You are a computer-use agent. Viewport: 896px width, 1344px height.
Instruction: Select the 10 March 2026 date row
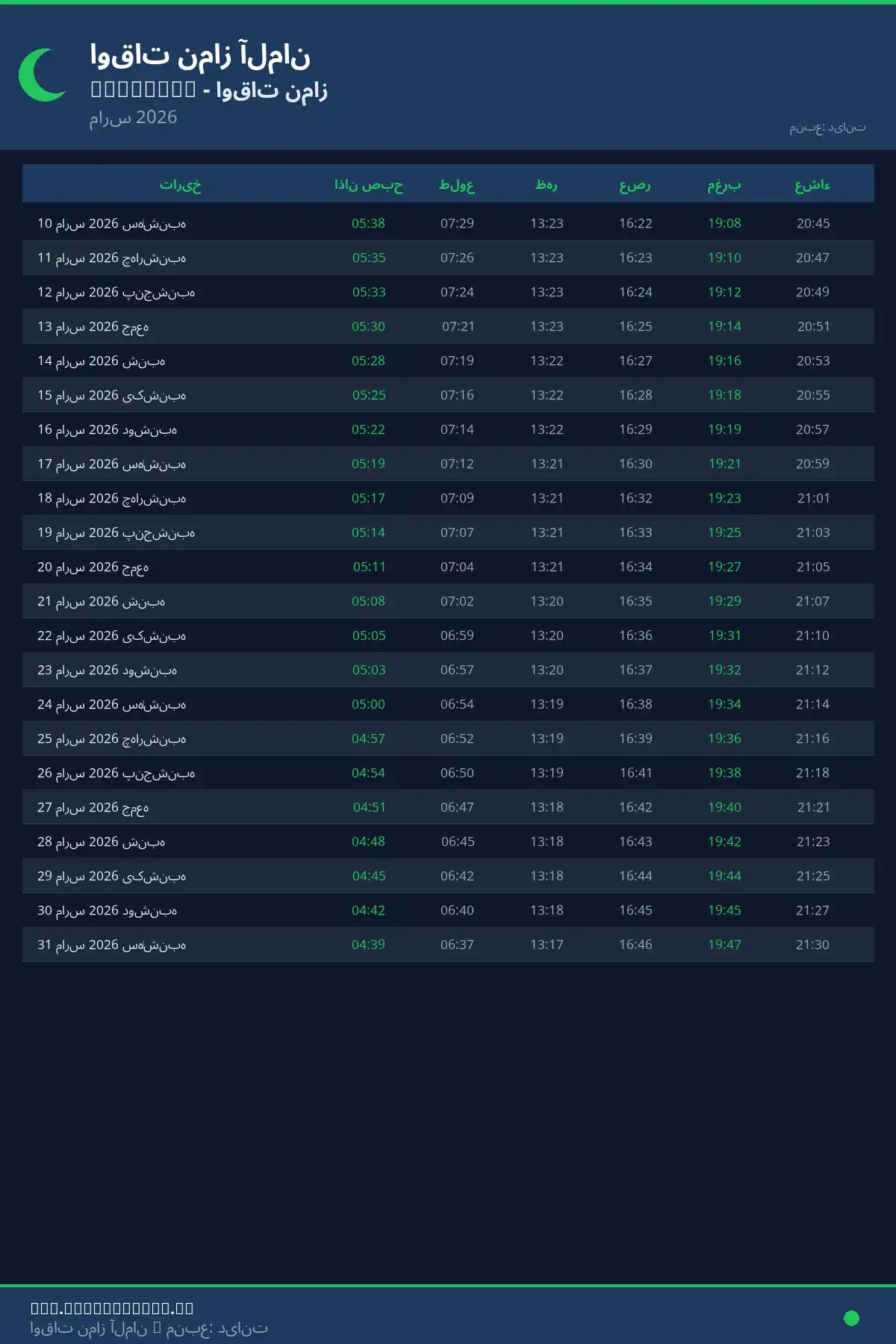pyautogui.click(x=112, y=223)
